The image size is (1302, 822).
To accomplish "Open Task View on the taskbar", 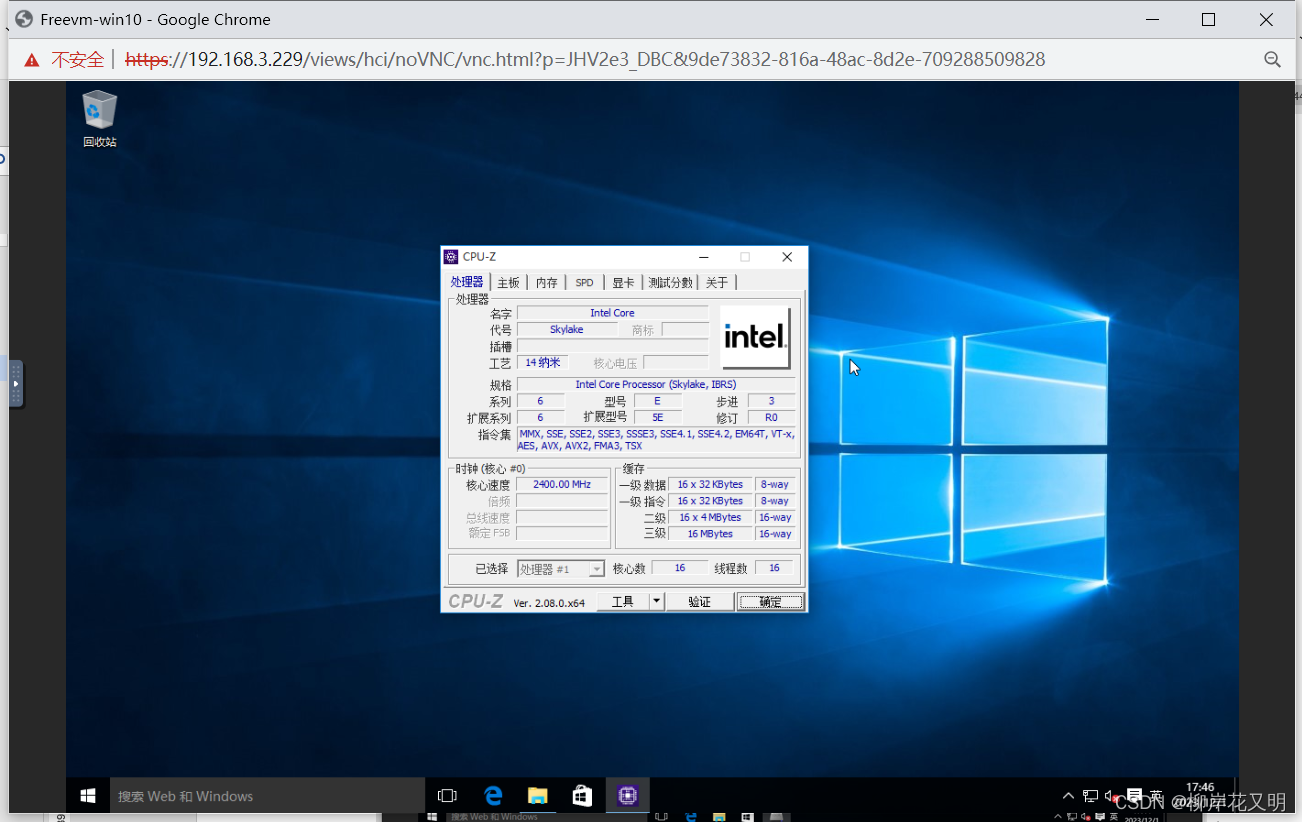I will tap(447, 796).
